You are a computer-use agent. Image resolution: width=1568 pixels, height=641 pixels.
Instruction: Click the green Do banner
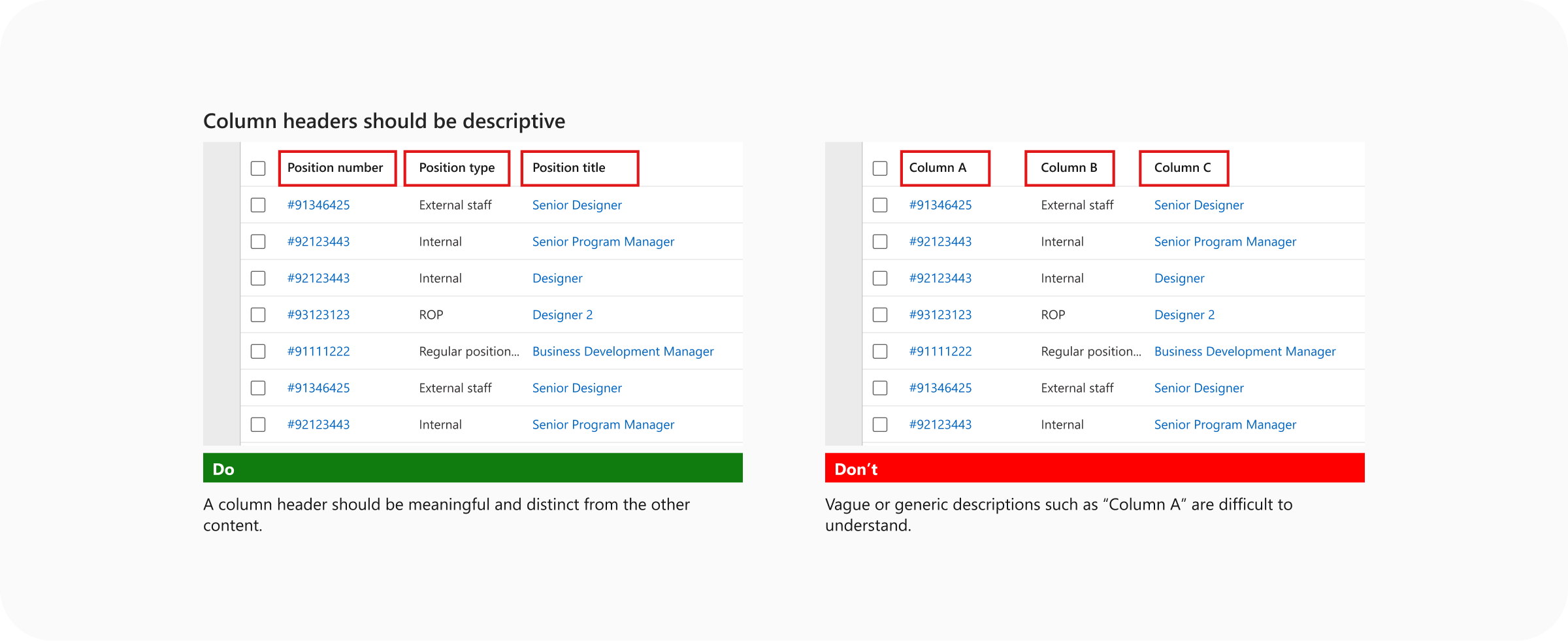473,468
